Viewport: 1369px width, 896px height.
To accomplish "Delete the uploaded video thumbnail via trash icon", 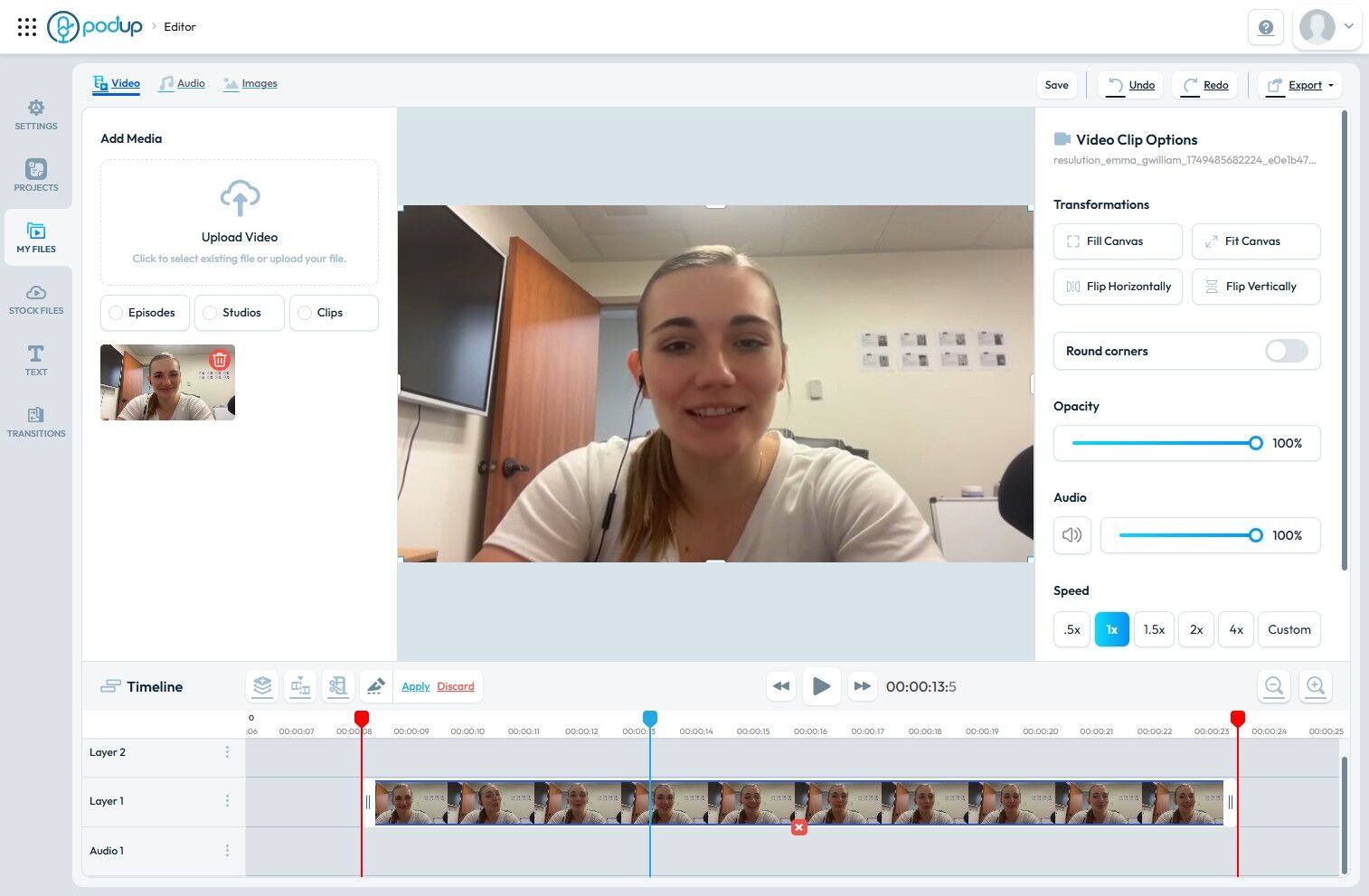I will click(220, 360).
